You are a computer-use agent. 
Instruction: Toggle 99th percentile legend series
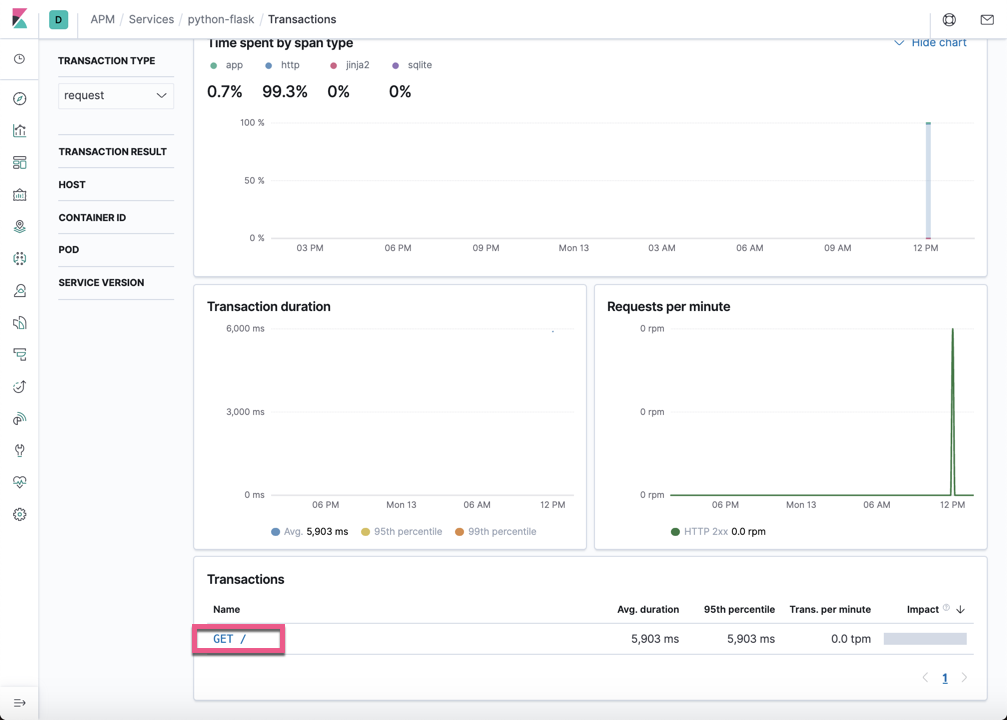[x=495, y=532]
